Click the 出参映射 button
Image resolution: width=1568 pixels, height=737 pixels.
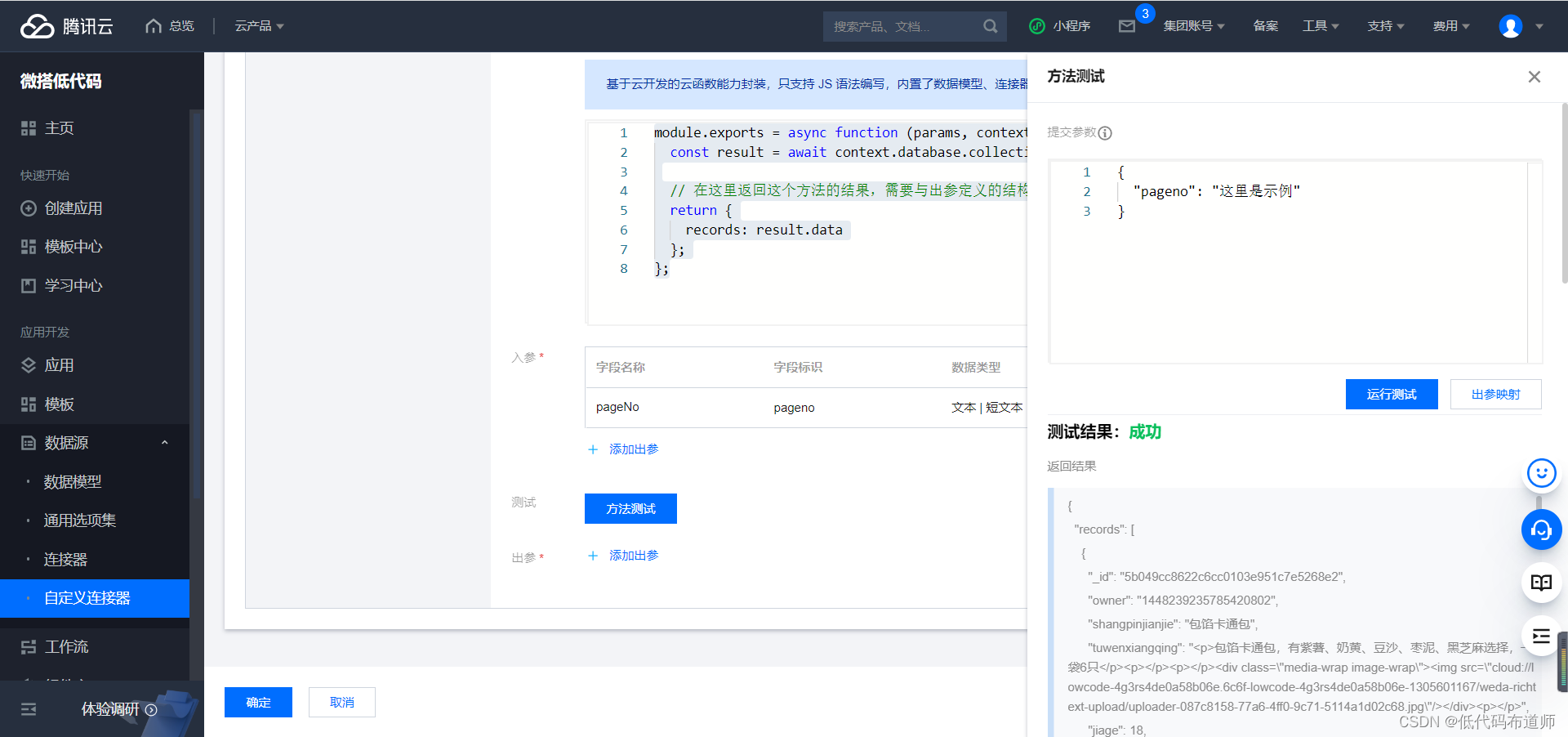coord(1496,394)
